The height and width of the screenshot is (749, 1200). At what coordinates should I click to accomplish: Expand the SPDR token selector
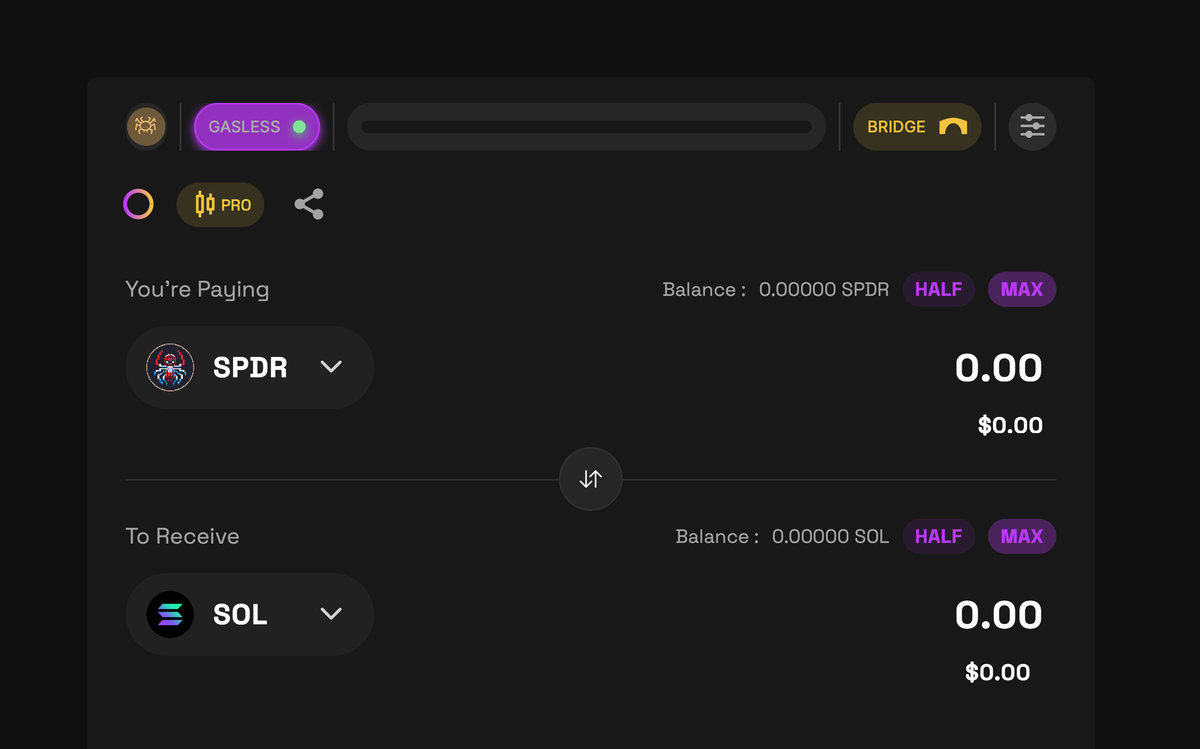[x=249, y=367]
